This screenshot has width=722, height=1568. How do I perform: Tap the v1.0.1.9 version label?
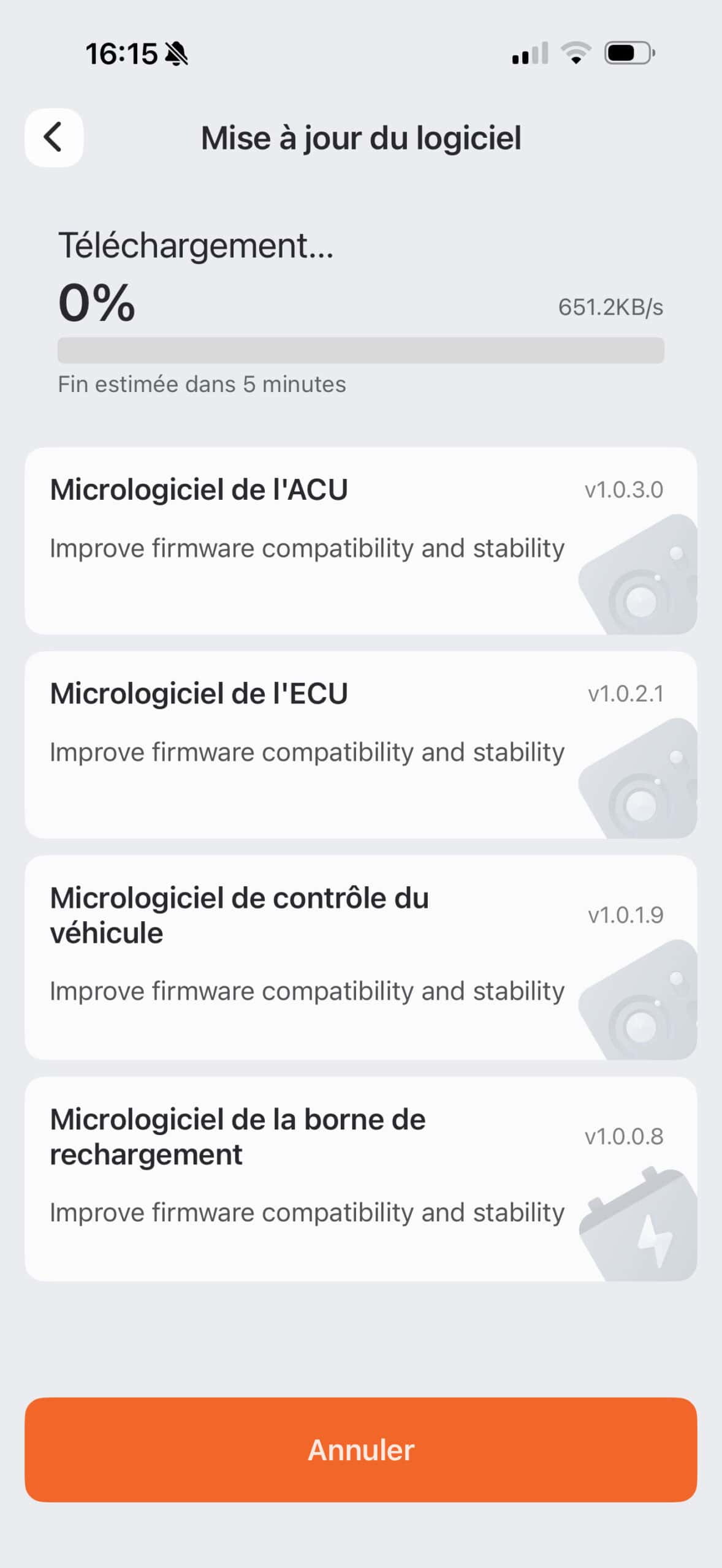[x=625, y=915]
